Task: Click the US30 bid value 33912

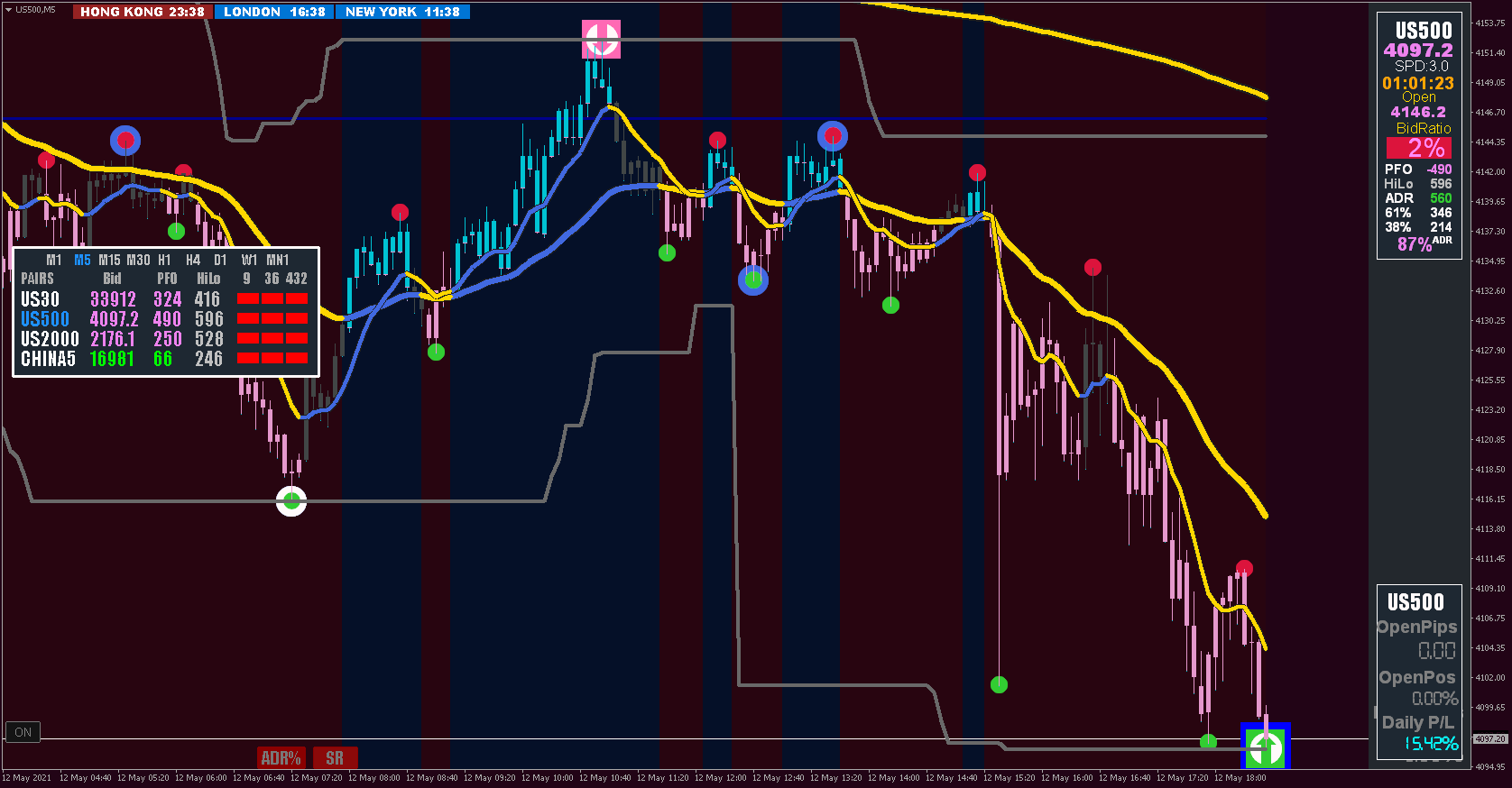Action: coord(113,299)
